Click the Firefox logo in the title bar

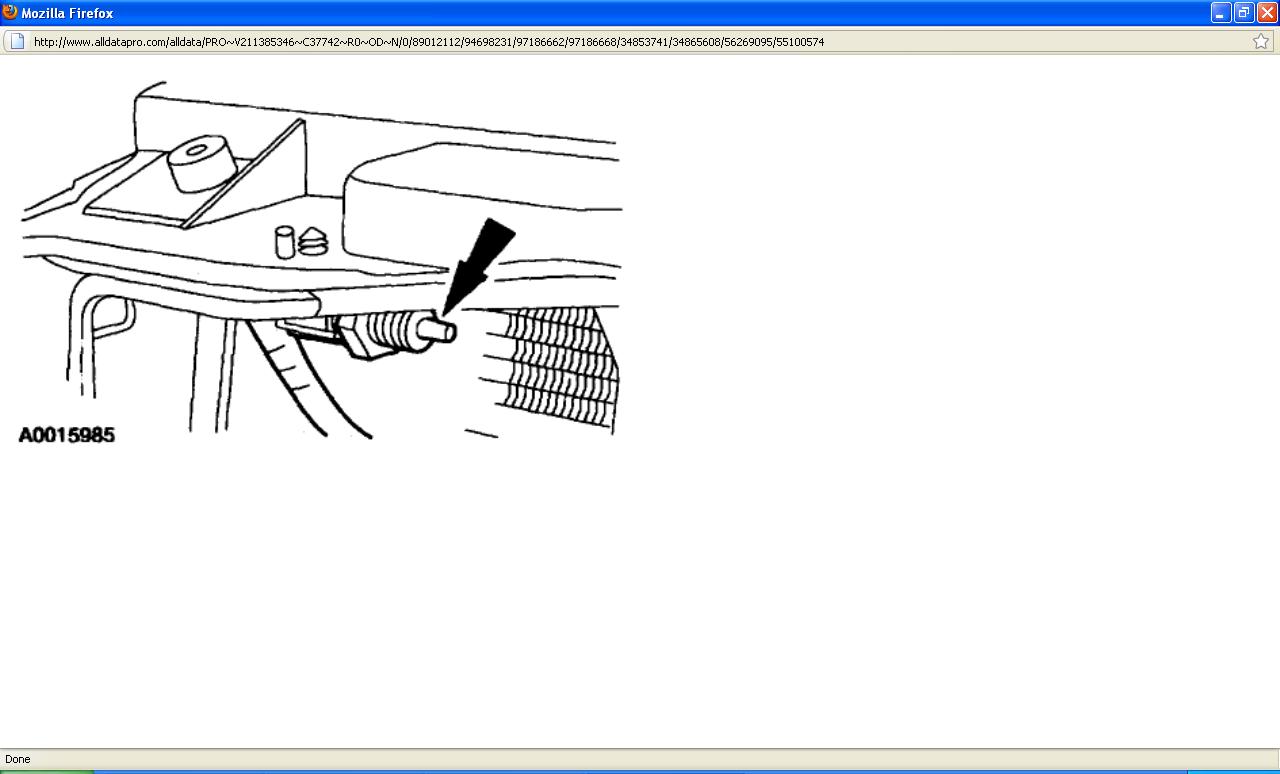(10, 12)
